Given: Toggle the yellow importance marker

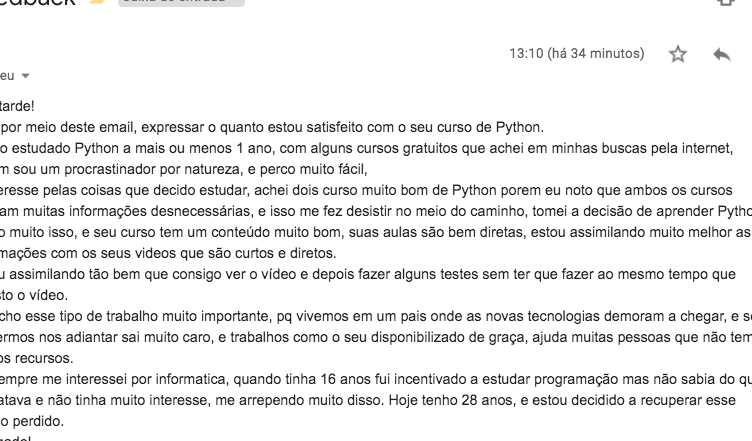Looking at the screenshot, I should point(98,1).
